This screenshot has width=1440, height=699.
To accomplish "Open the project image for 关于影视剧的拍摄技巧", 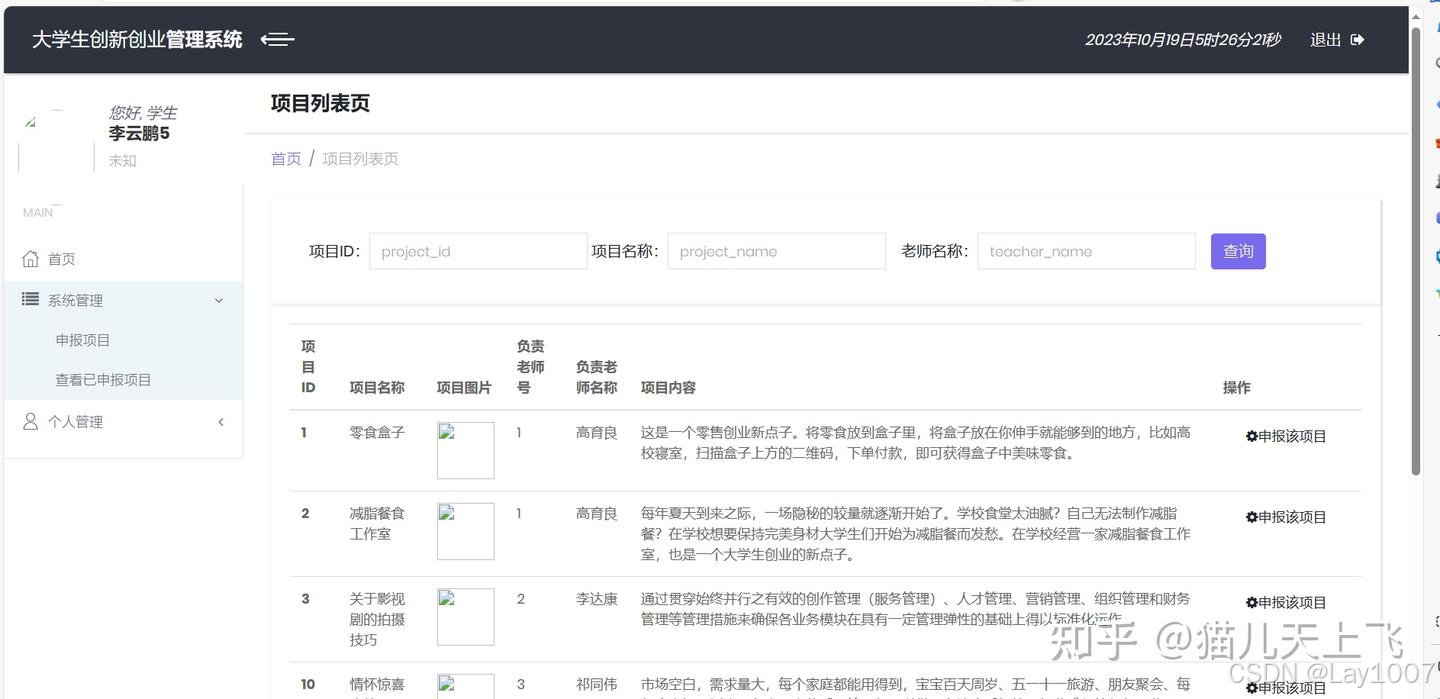I will [x=466, y=617].
